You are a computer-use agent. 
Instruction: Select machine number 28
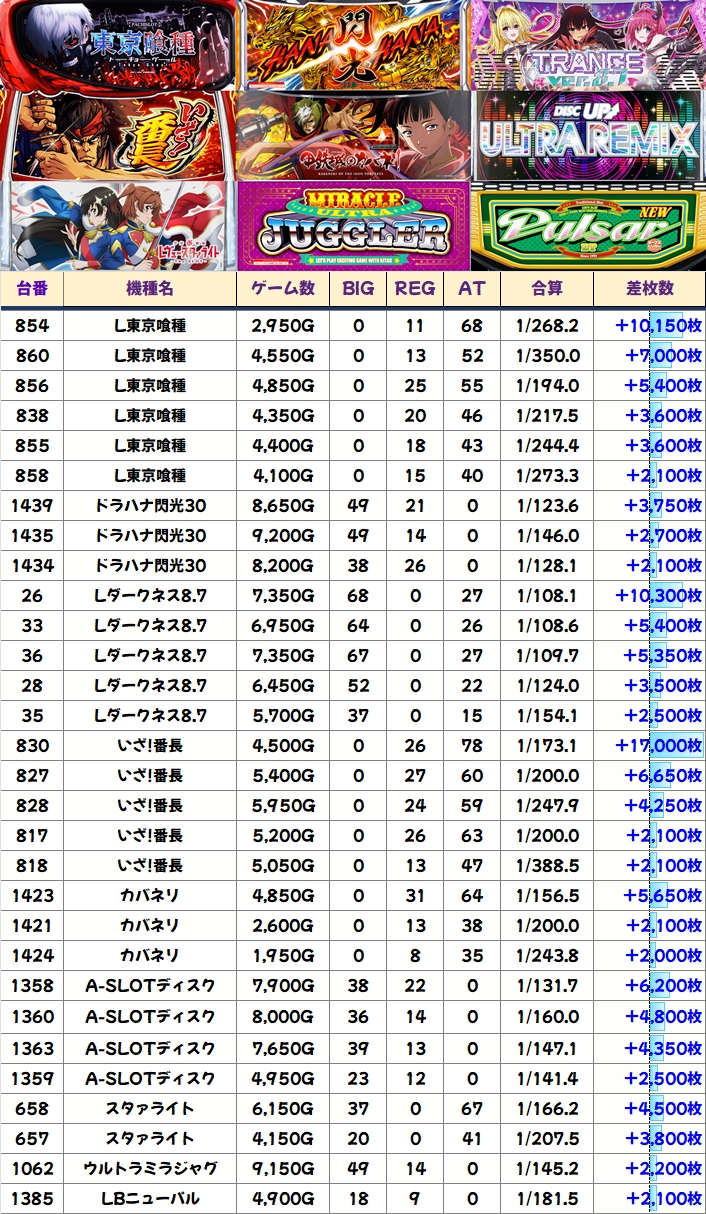32,685
